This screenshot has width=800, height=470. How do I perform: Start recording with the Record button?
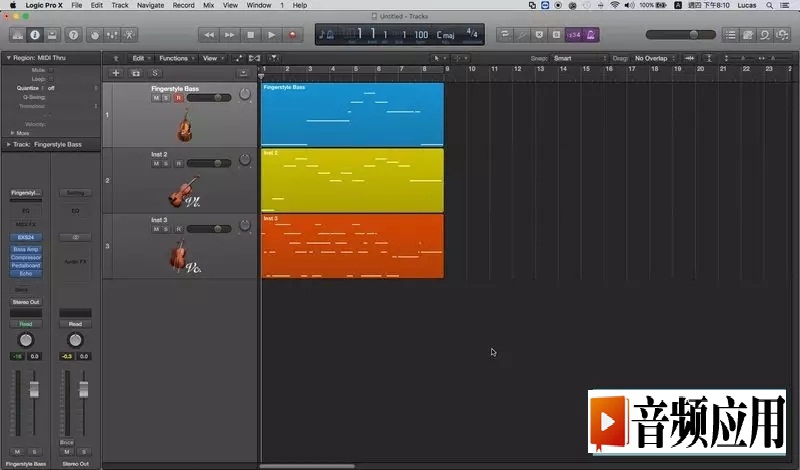292,35
